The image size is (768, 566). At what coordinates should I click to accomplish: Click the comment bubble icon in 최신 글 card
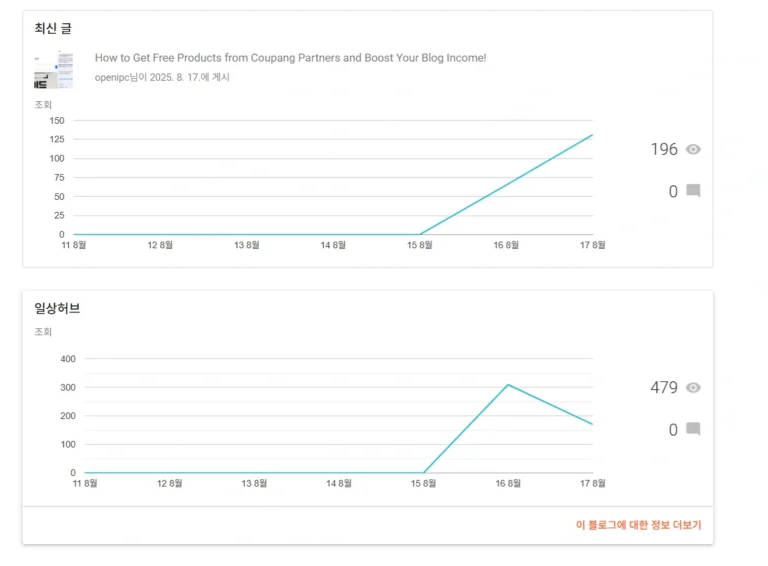[693, 190]
